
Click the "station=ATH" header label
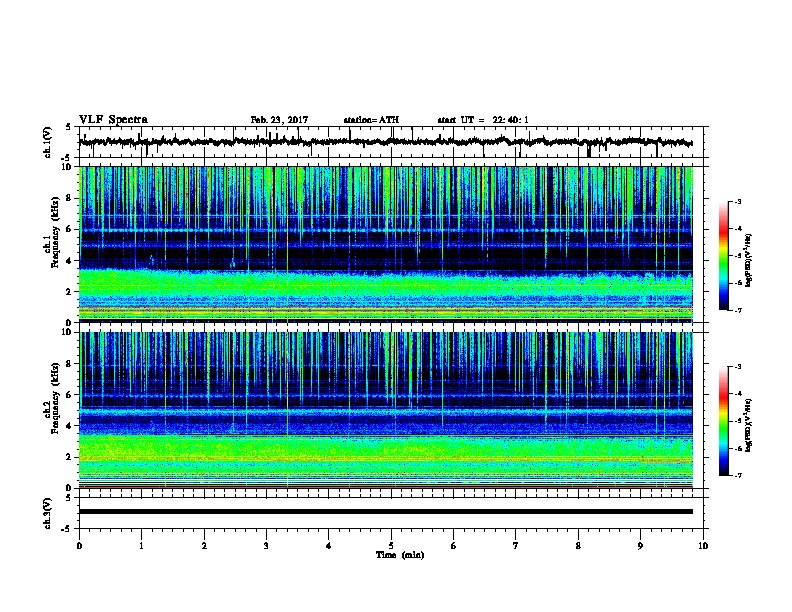371,120
